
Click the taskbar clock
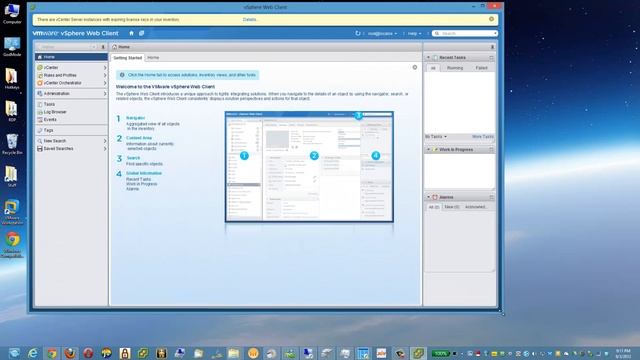tap(623, 353)
